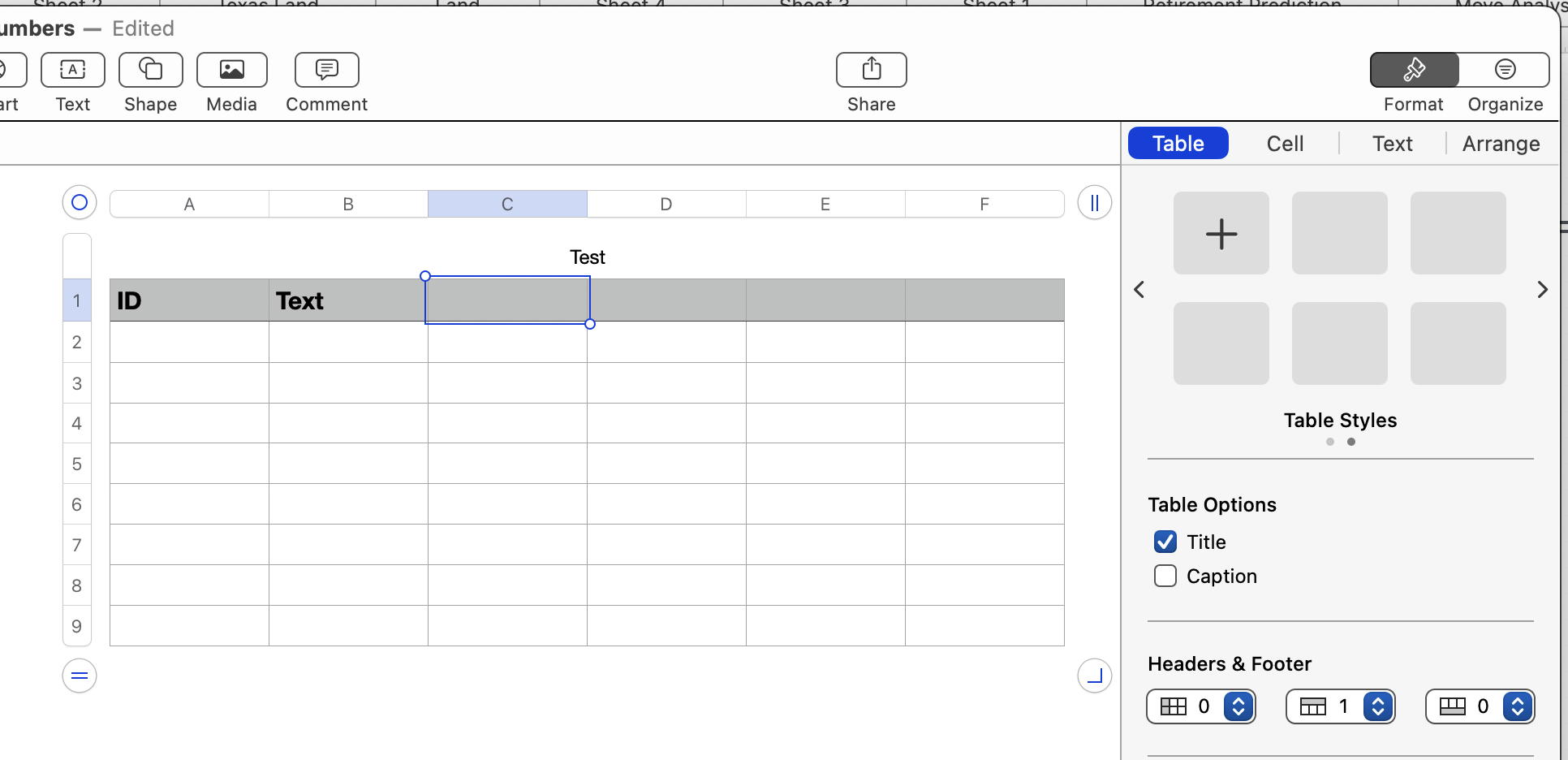Toggle off the Title in Table Options
Viewport: 1568px width, 760px height.
point(1165,542)
